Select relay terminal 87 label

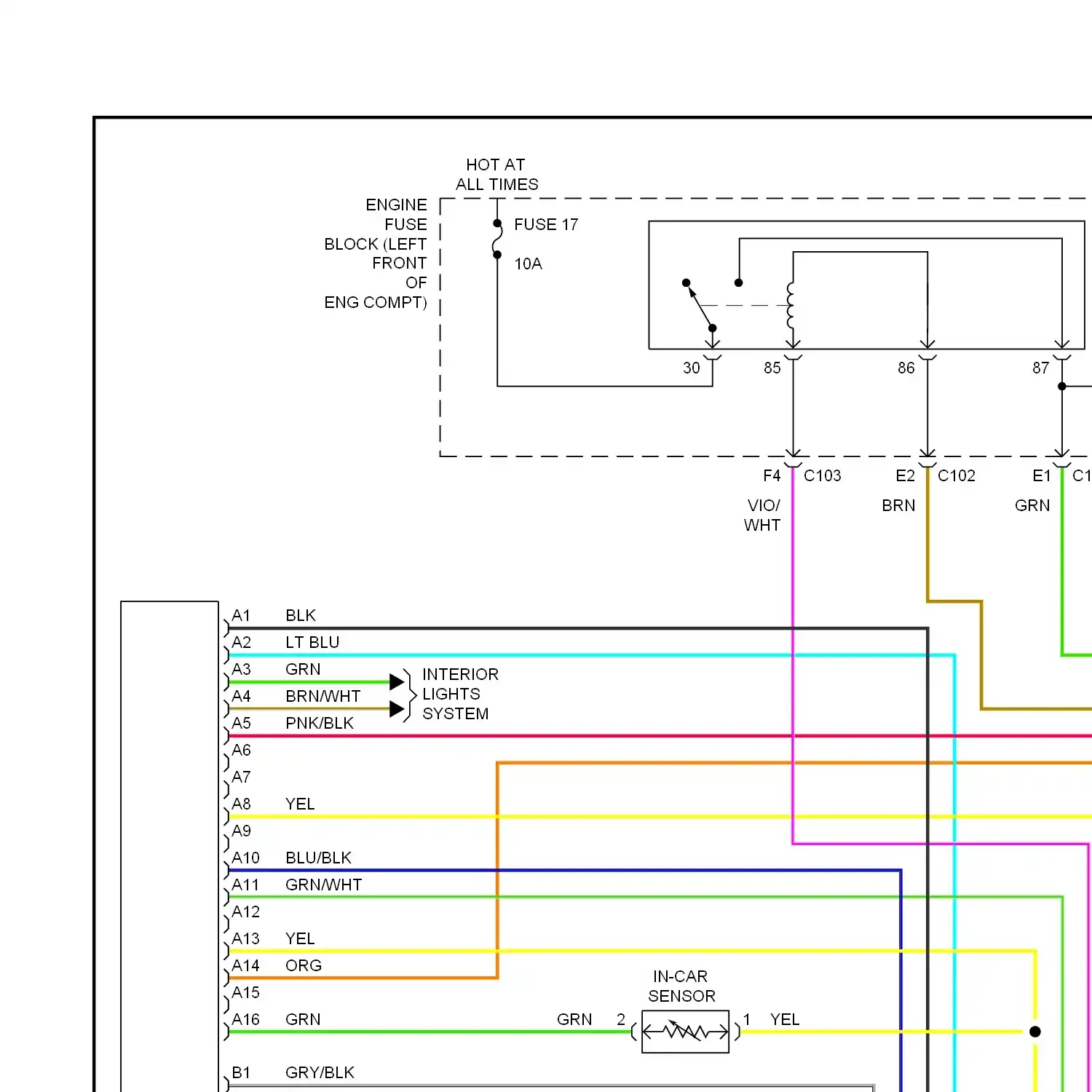pyautogui.click(x=1041, y=368)
